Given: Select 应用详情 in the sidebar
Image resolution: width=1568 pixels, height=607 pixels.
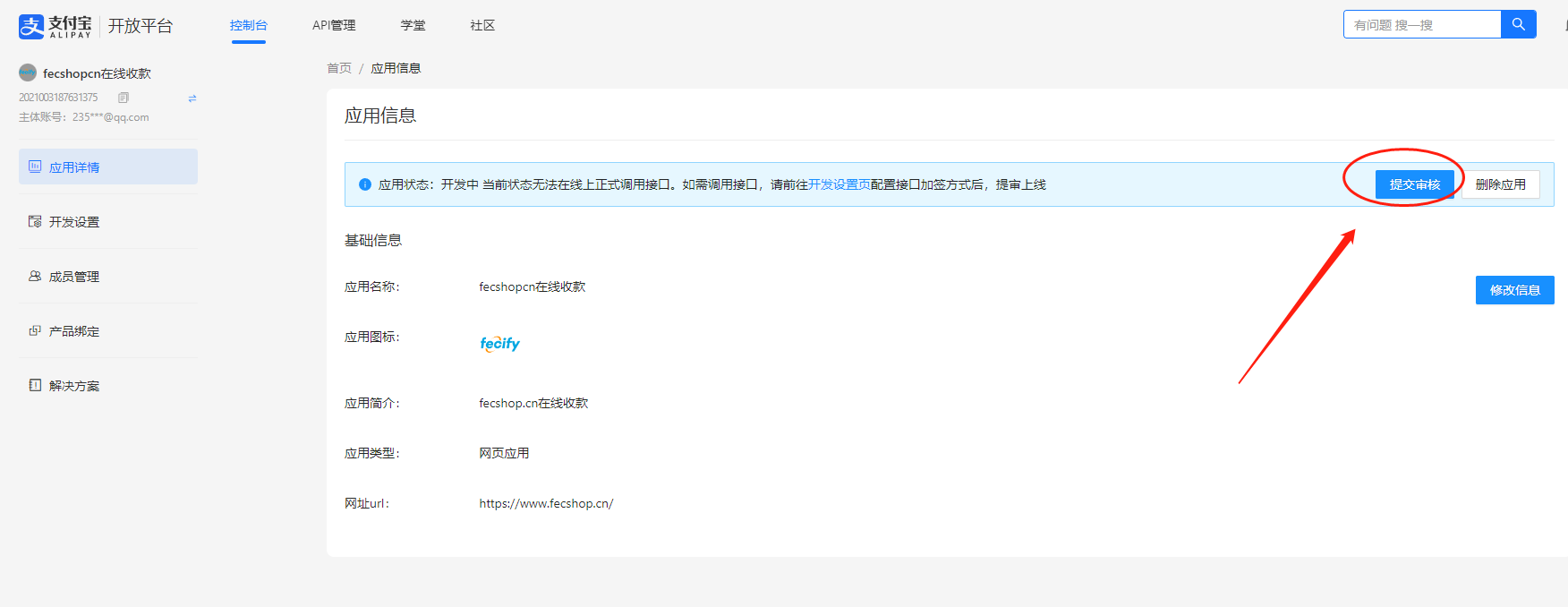Looking at the screenshot, I should [x=108, y=167].
